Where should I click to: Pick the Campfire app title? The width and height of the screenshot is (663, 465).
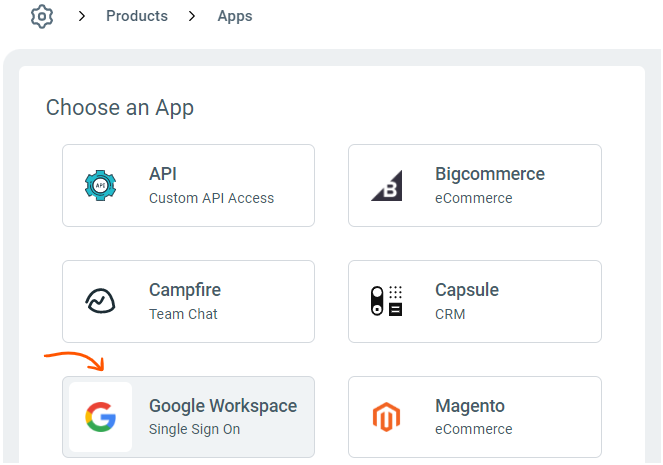click(x=185, y=290)
